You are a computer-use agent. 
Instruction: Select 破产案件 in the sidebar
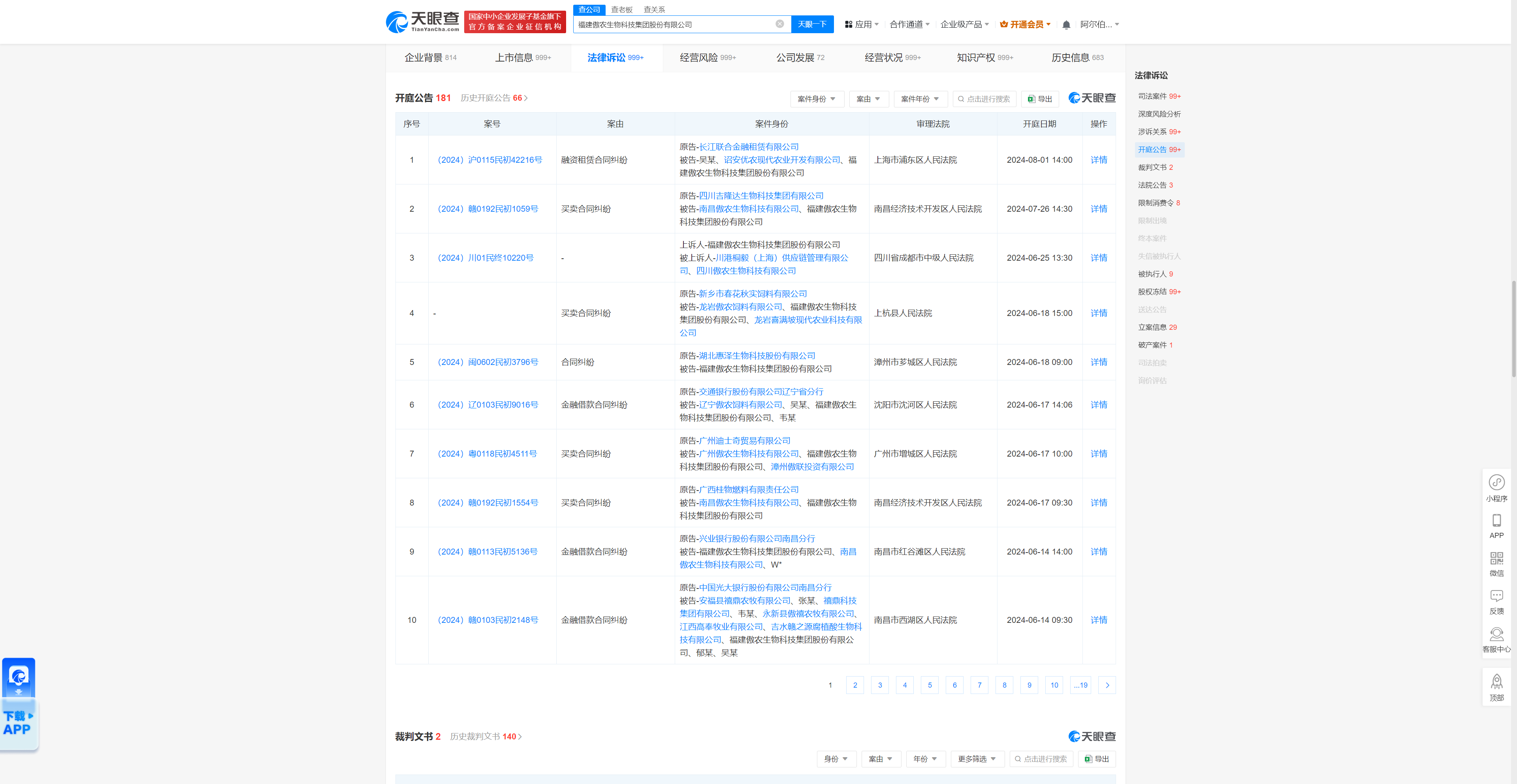[1156, 345]
